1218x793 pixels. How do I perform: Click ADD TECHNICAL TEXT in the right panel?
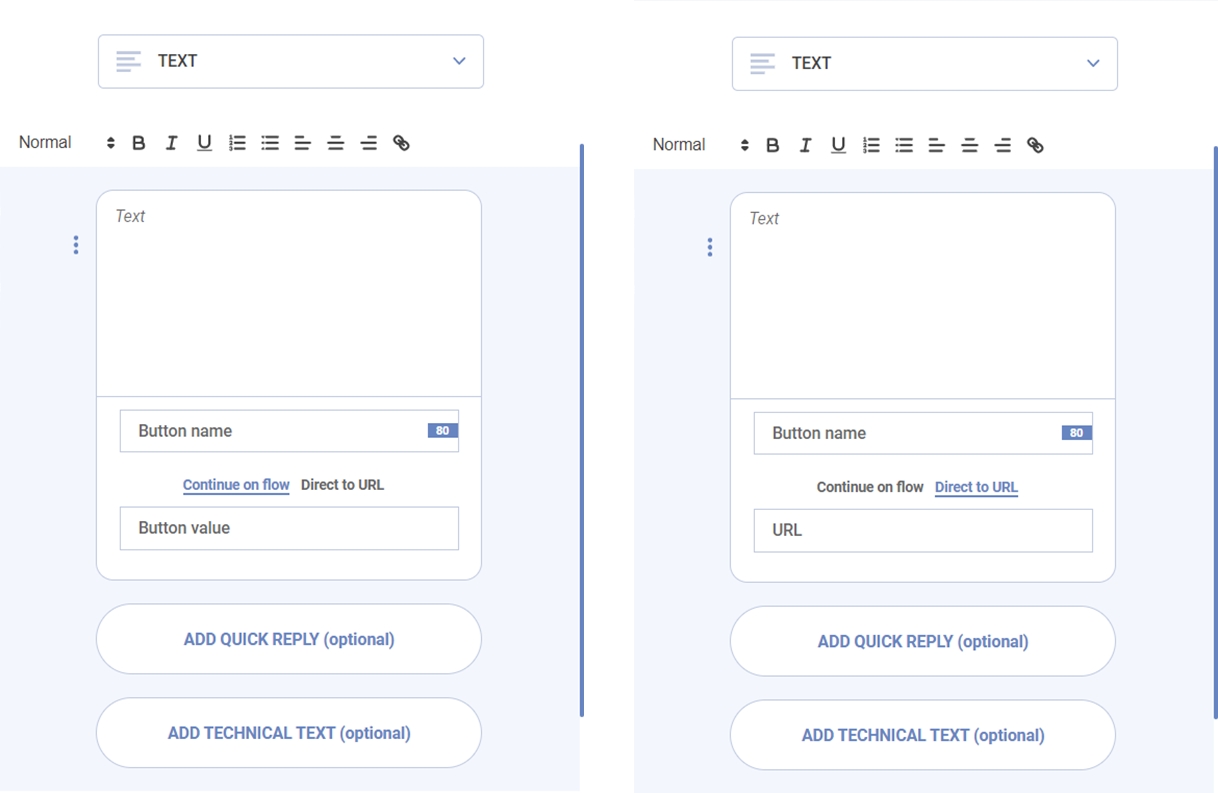(923, 735)
